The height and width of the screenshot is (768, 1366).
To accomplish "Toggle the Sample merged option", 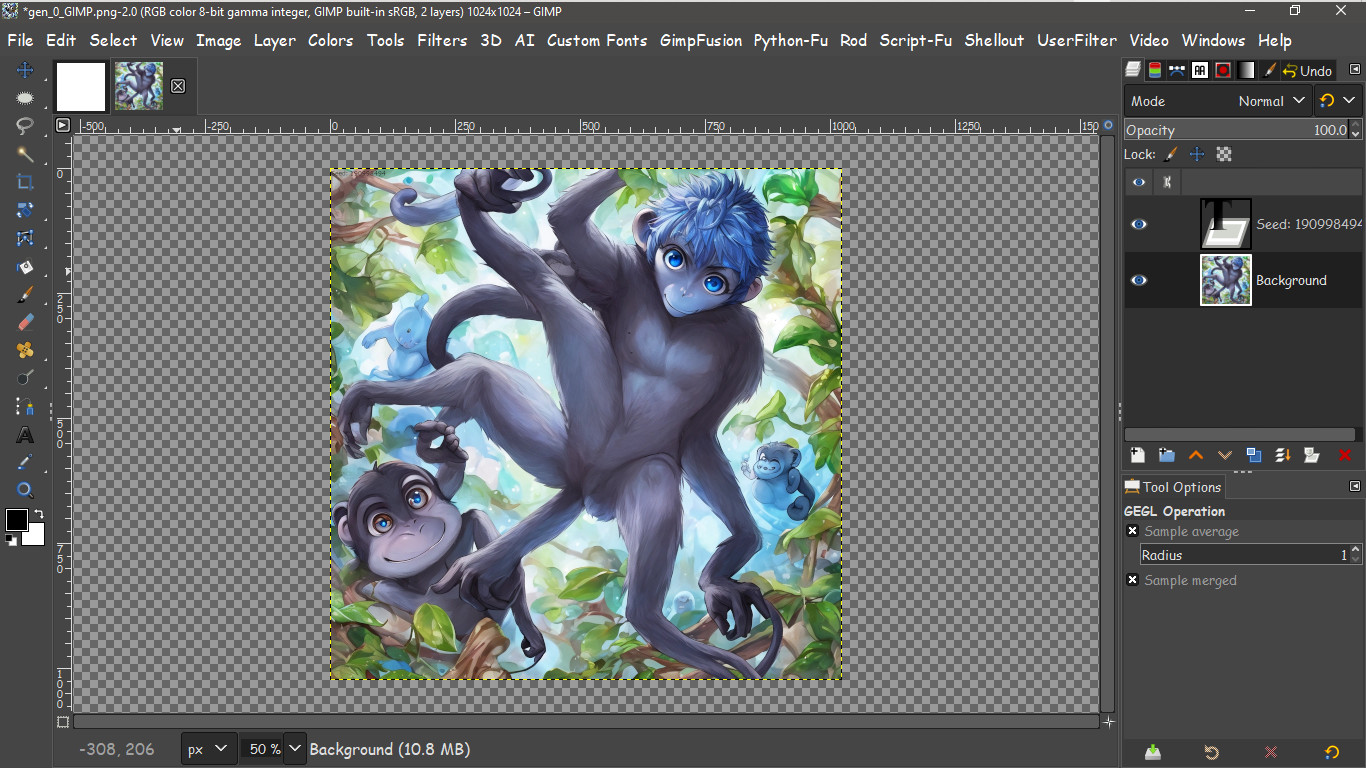I will tap(1133, 580).
